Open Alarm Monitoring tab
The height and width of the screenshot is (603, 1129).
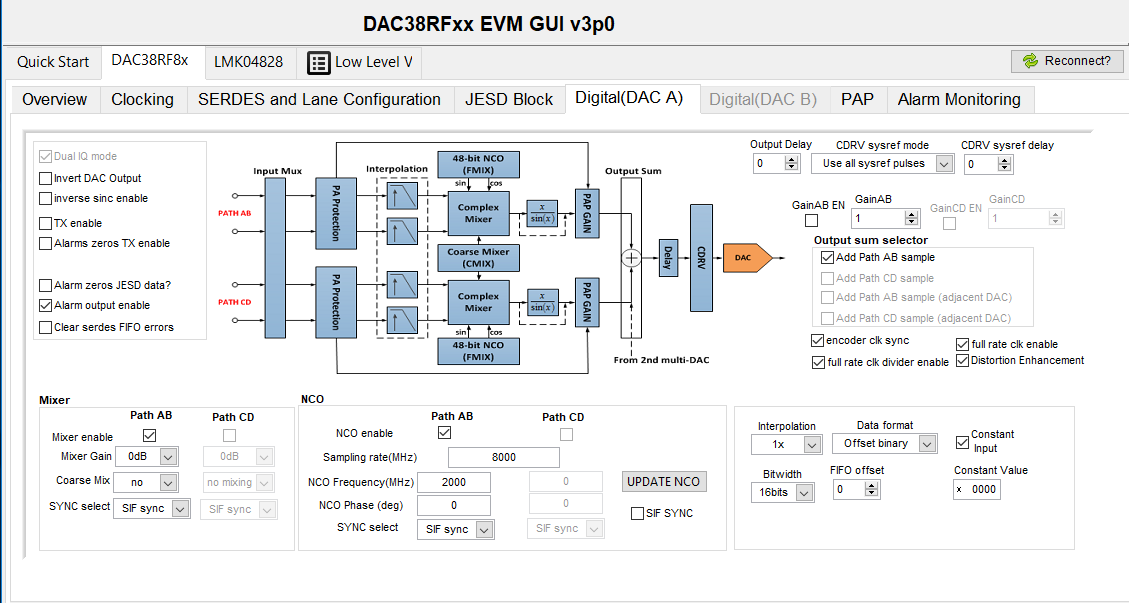(x=959, y=99)
